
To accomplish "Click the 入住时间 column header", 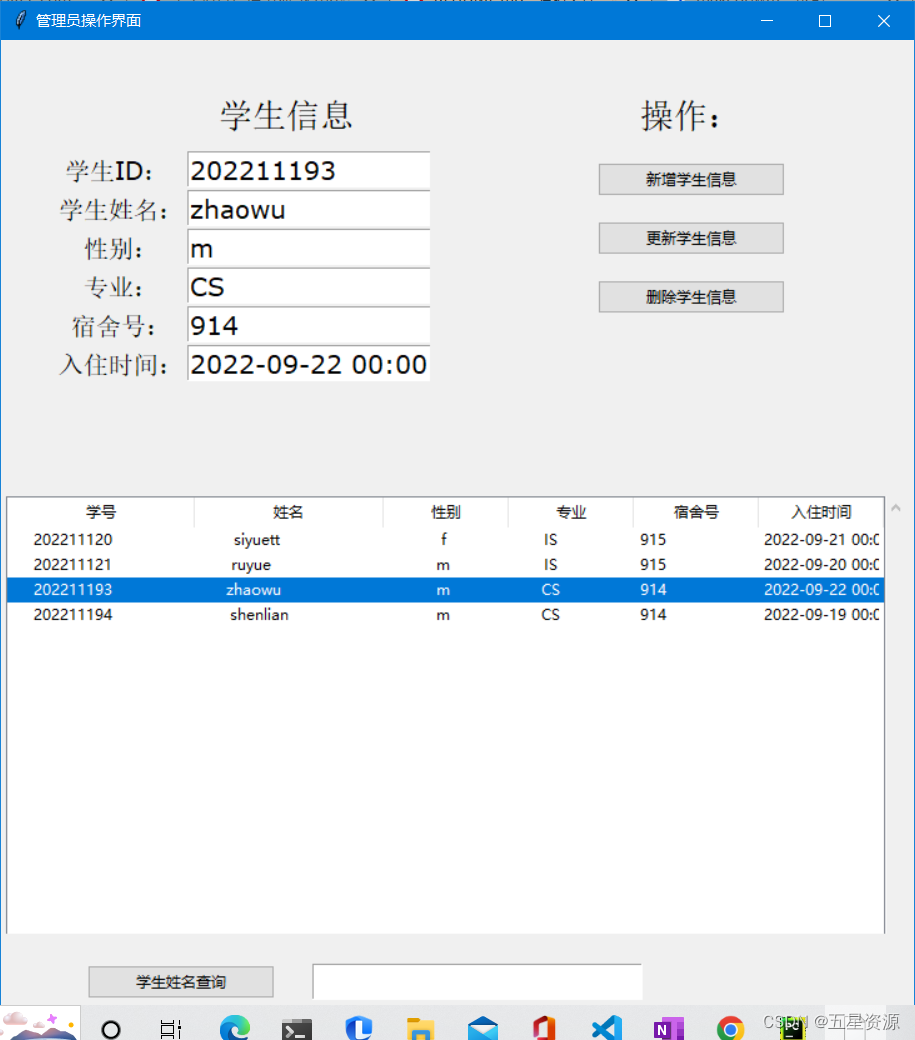I will (x=821, y=512).
